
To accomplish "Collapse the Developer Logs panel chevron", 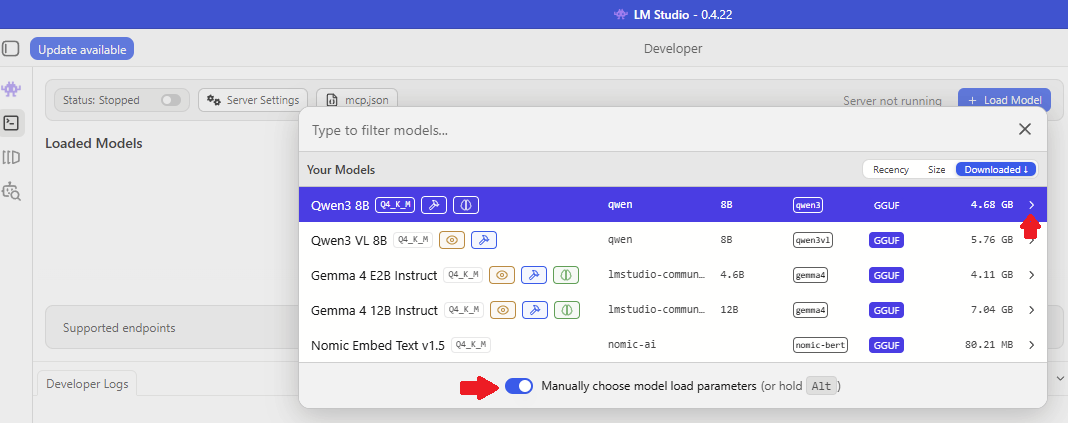I will (x=1060, y=377).
